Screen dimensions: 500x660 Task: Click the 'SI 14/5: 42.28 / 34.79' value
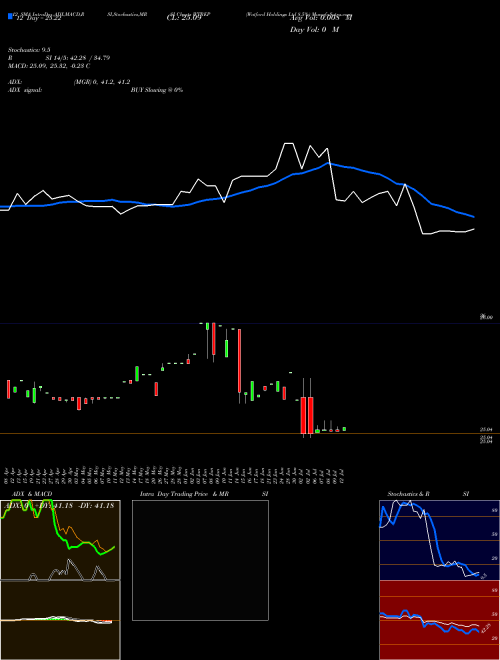coord(78,58)
